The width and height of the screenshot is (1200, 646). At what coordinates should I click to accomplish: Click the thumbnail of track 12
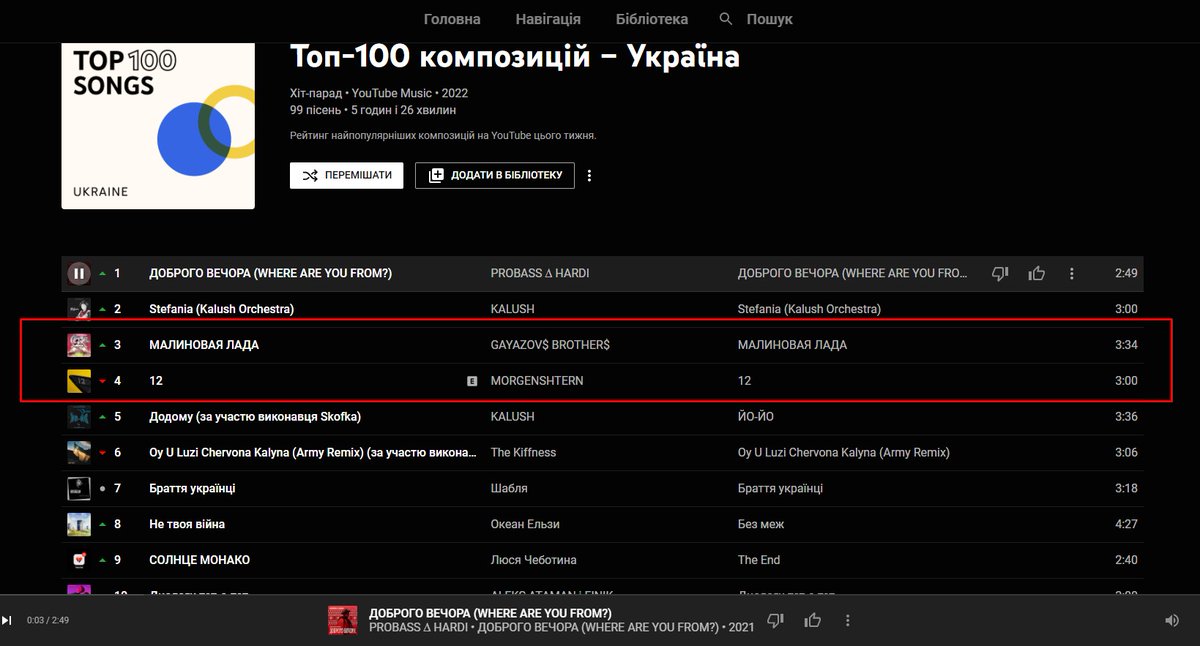(79, 381)
